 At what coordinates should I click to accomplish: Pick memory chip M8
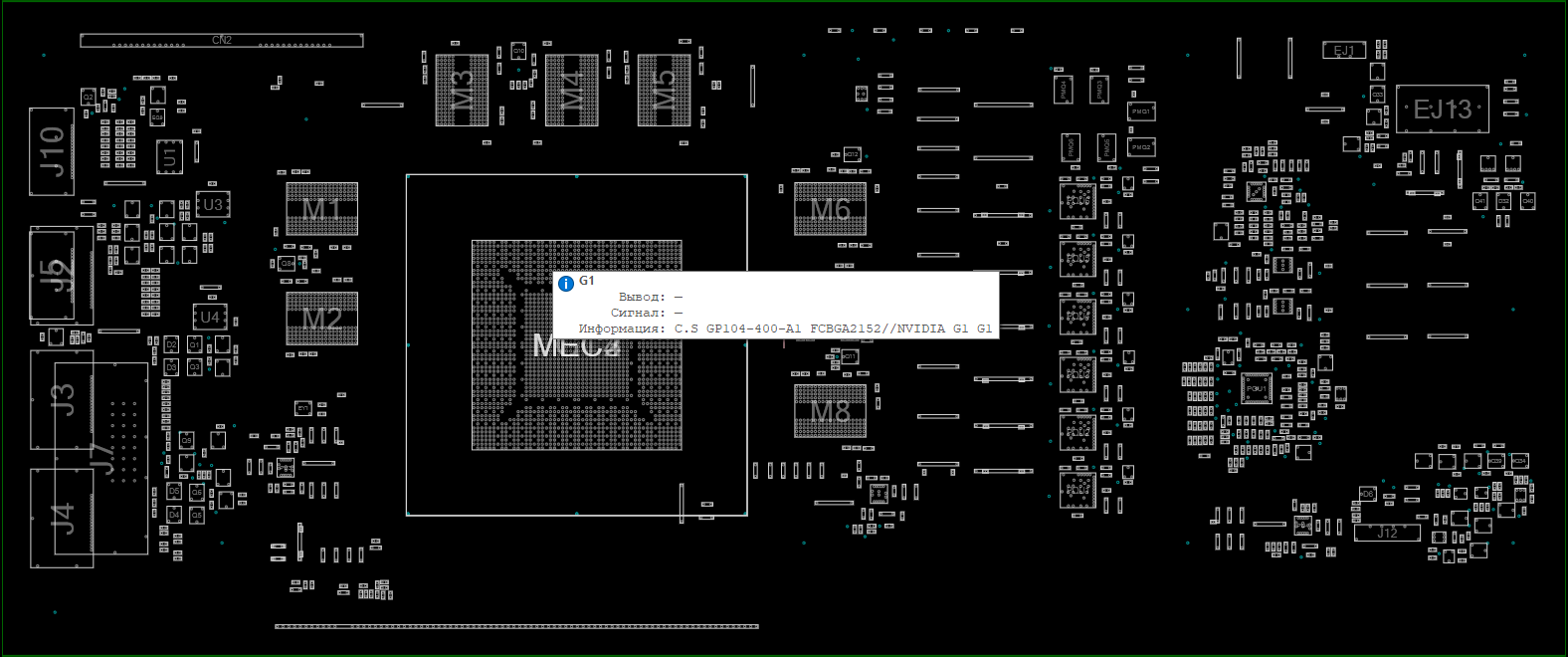tap(830, 411)
